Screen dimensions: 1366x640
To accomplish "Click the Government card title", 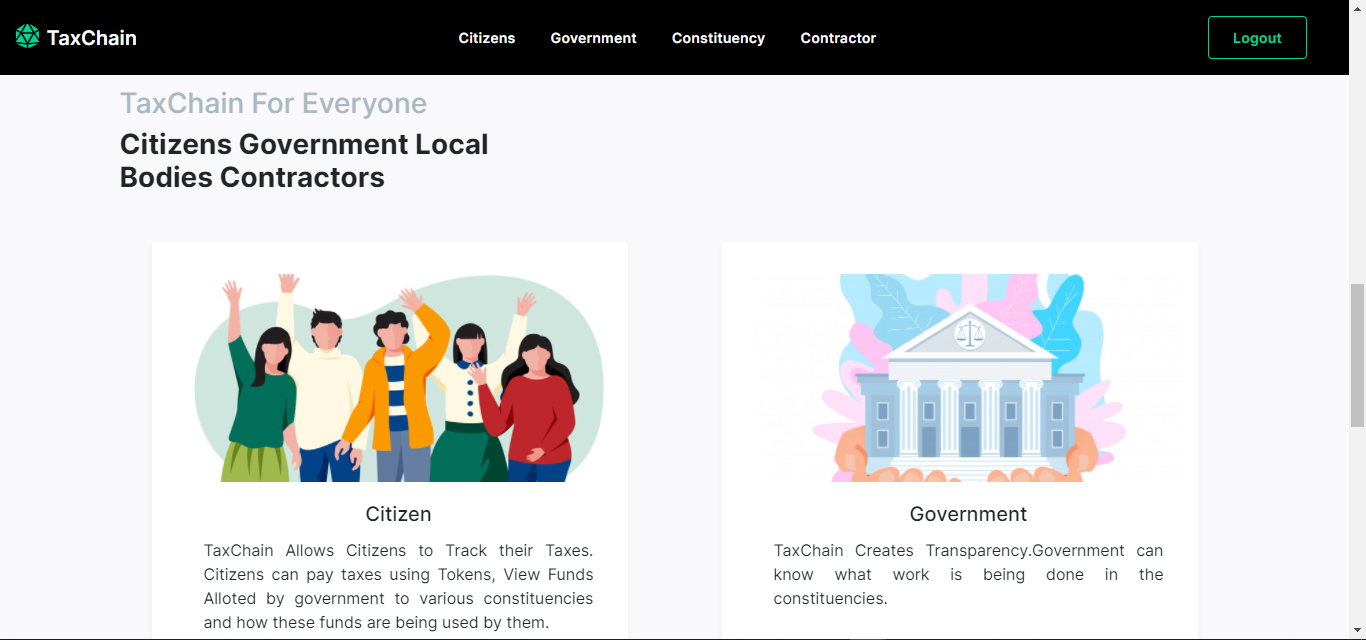I will 968,514.
